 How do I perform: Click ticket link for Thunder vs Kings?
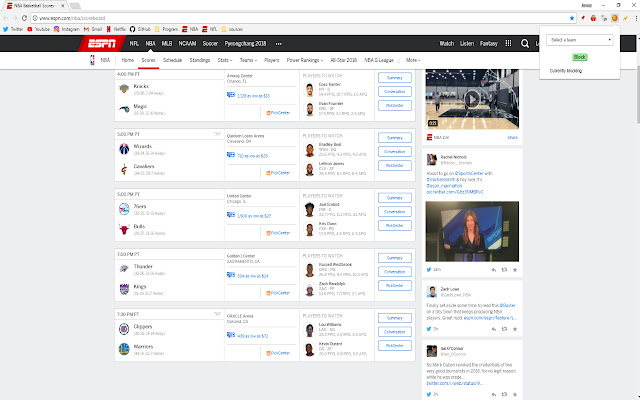[x=253, y=276]
